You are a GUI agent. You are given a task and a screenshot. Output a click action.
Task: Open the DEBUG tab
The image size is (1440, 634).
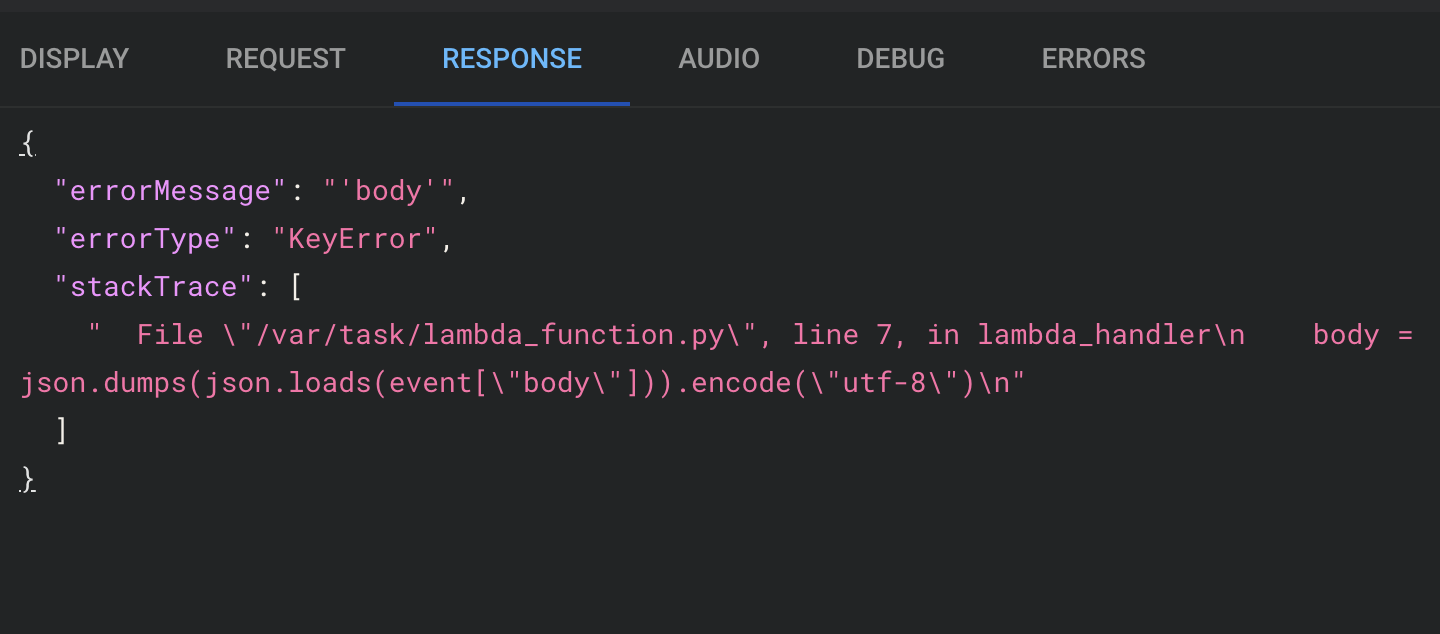coord(900,59)
